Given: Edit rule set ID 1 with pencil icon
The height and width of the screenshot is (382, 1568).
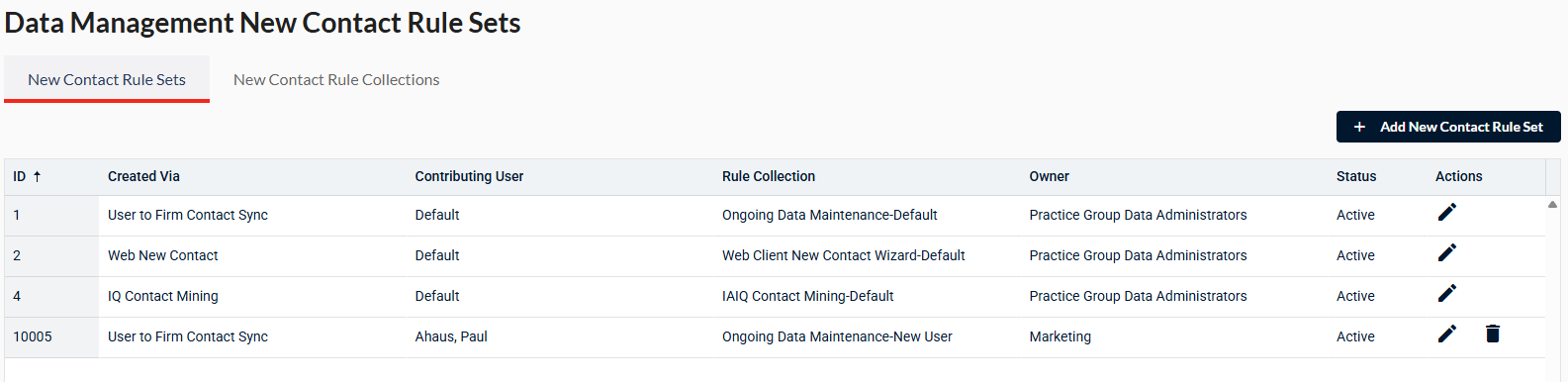Looking at the screenshot, I should pos(1446,213).
